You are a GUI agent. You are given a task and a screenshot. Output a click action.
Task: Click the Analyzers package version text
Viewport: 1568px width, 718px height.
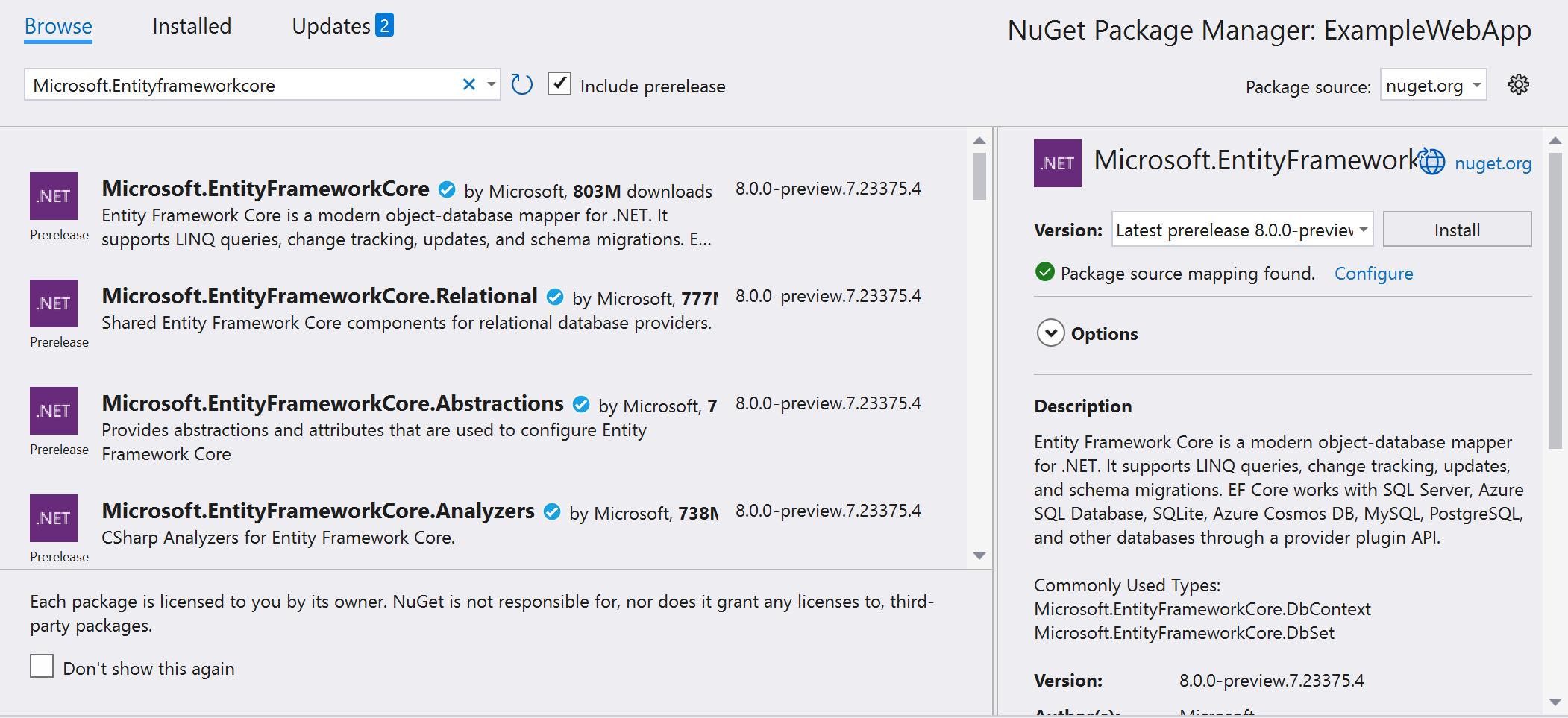[x=828, y=511]
